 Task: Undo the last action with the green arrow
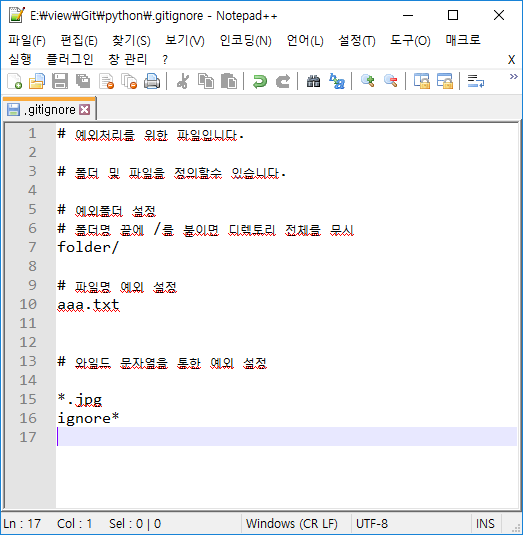pos(260,82)
